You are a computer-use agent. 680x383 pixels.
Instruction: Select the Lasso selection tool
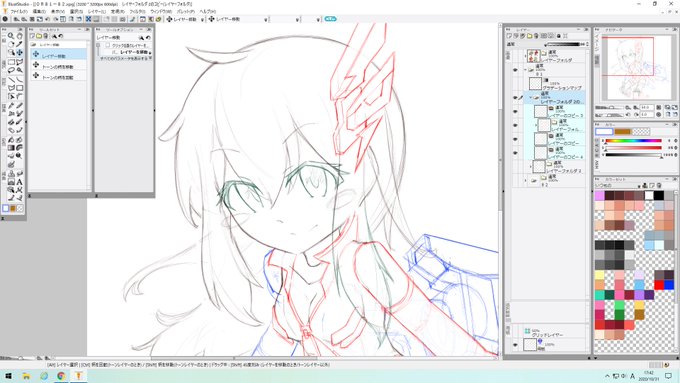coord(11,70)
